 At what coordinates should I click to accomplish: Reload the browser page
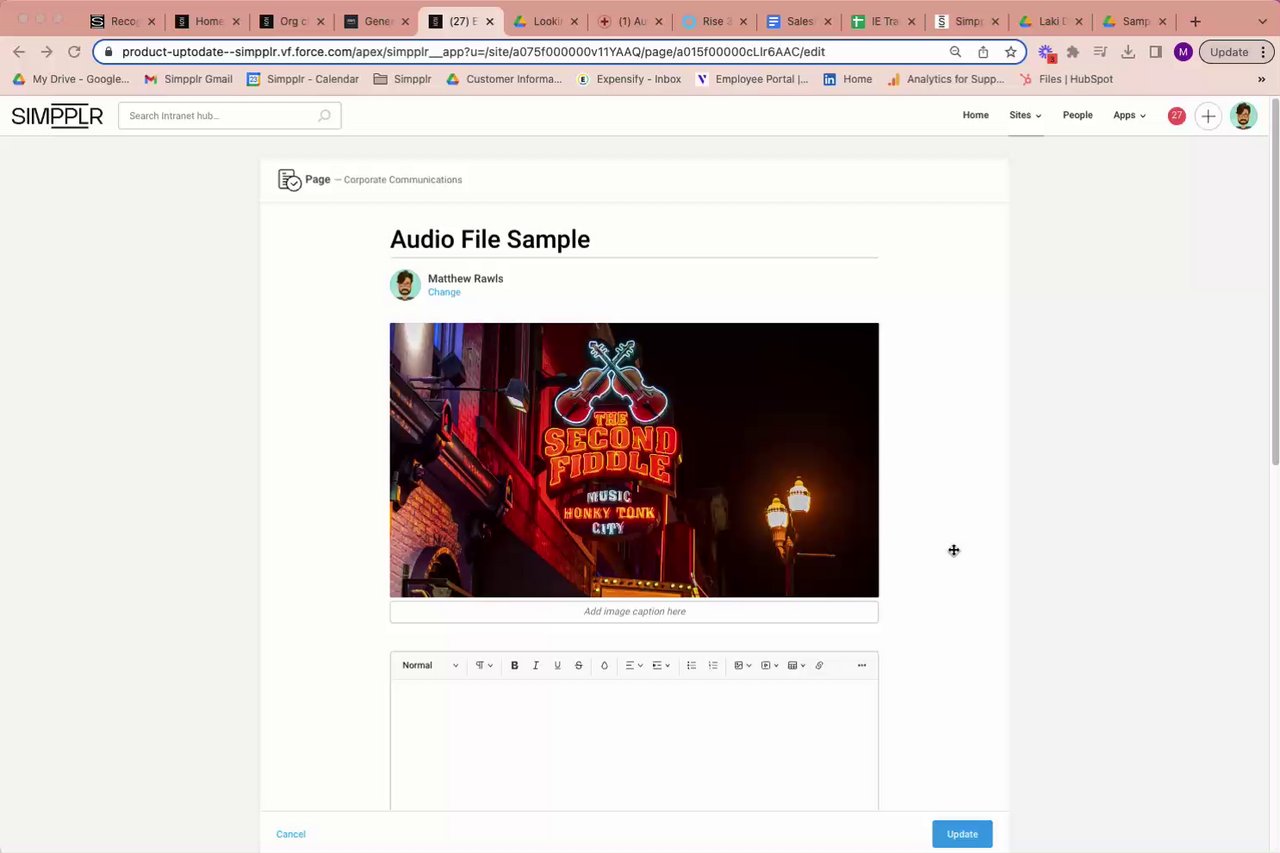pos(74,52)
